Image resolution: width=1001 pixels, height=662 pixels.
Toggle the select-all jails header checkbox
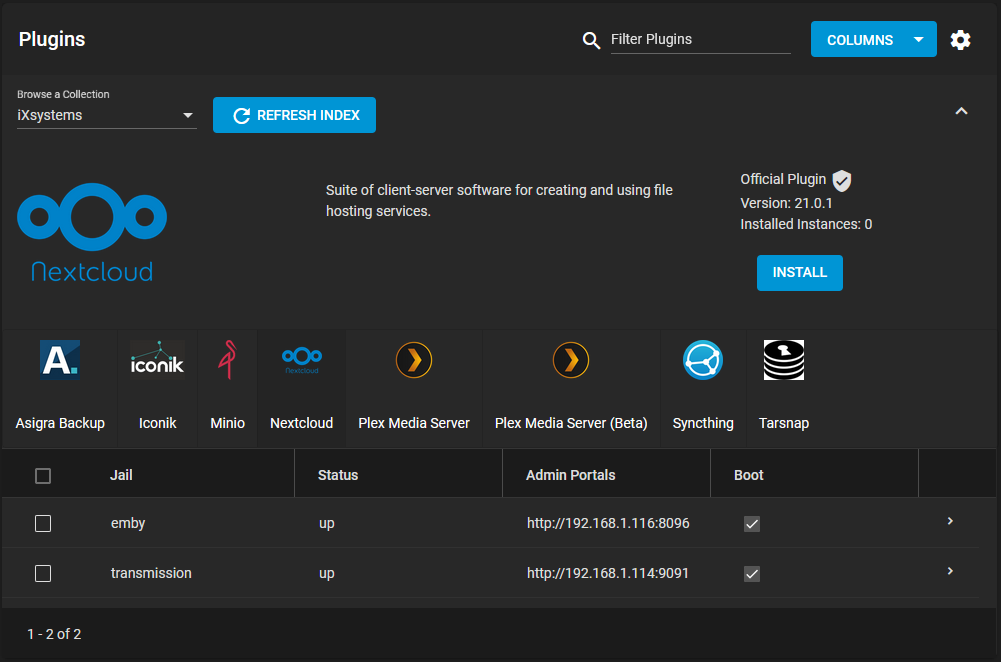point(43,476)
